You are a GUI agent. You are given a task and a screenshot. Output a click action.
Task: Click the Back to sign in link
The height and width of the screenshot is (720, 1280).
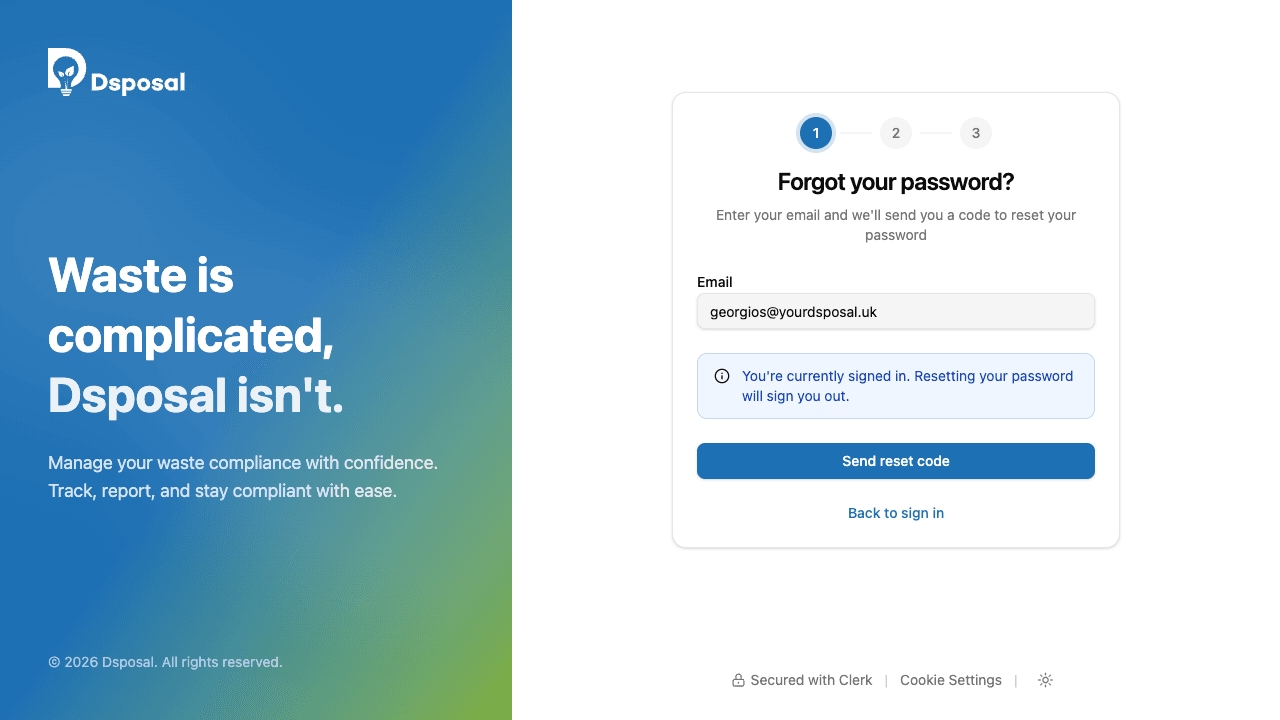(896, 513)
